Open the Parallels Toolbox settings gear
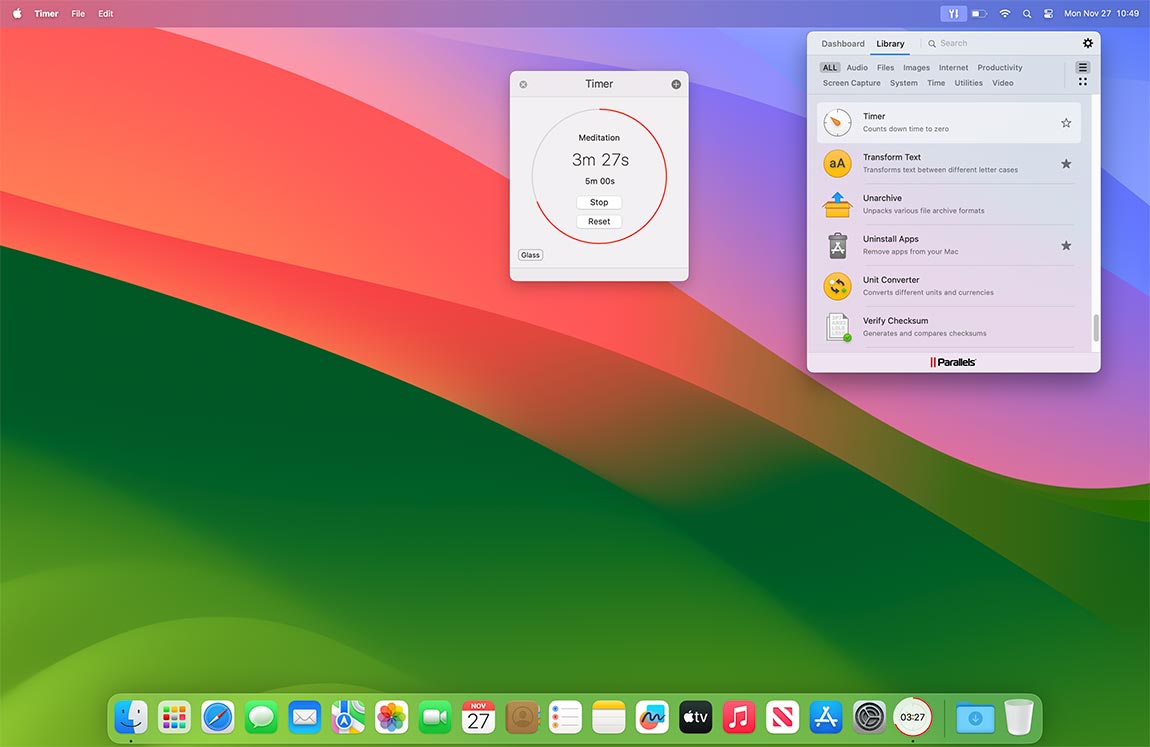 pyautogui.click(x=1088, y=43)
